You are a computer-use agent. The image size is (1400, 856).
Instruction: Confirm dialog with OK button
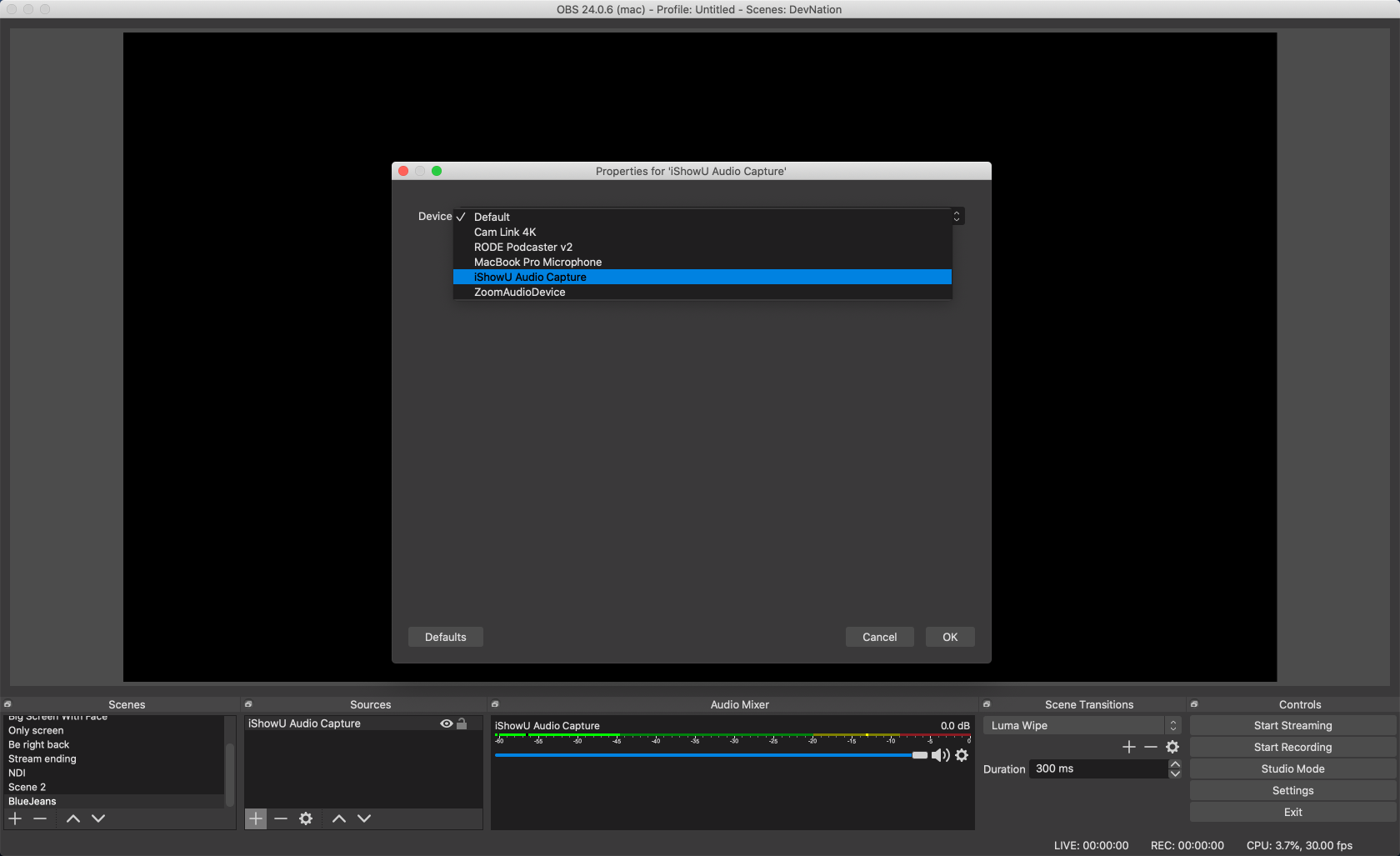tap(950, 637)
